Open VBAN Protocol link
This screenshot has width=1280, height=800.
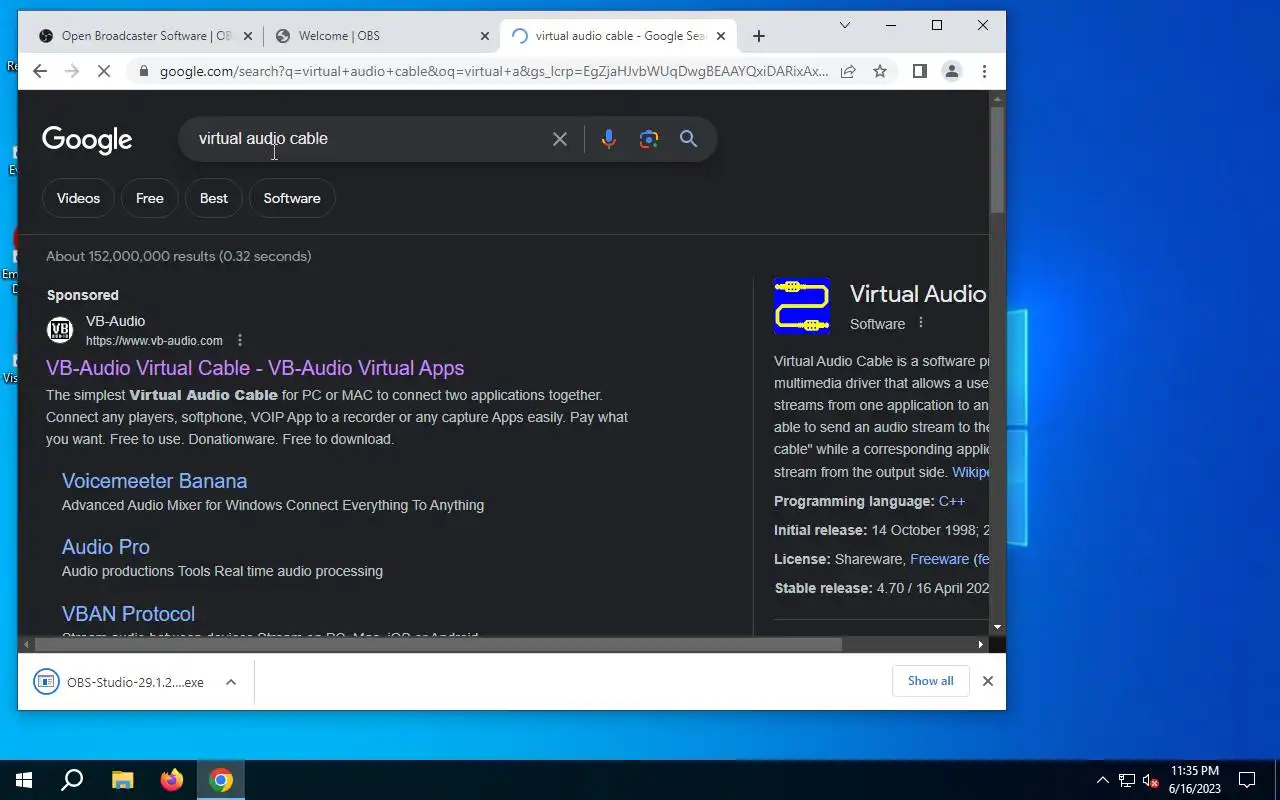click(x=128, y=614)
